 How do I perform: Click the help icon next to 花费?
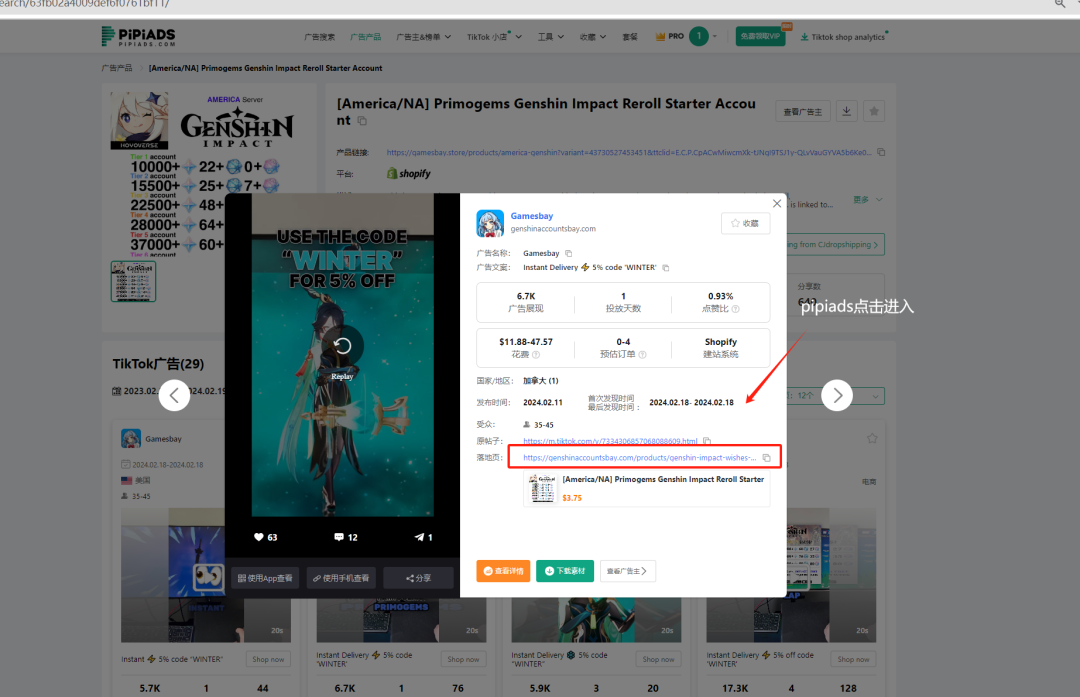click(x=536, y=355)
